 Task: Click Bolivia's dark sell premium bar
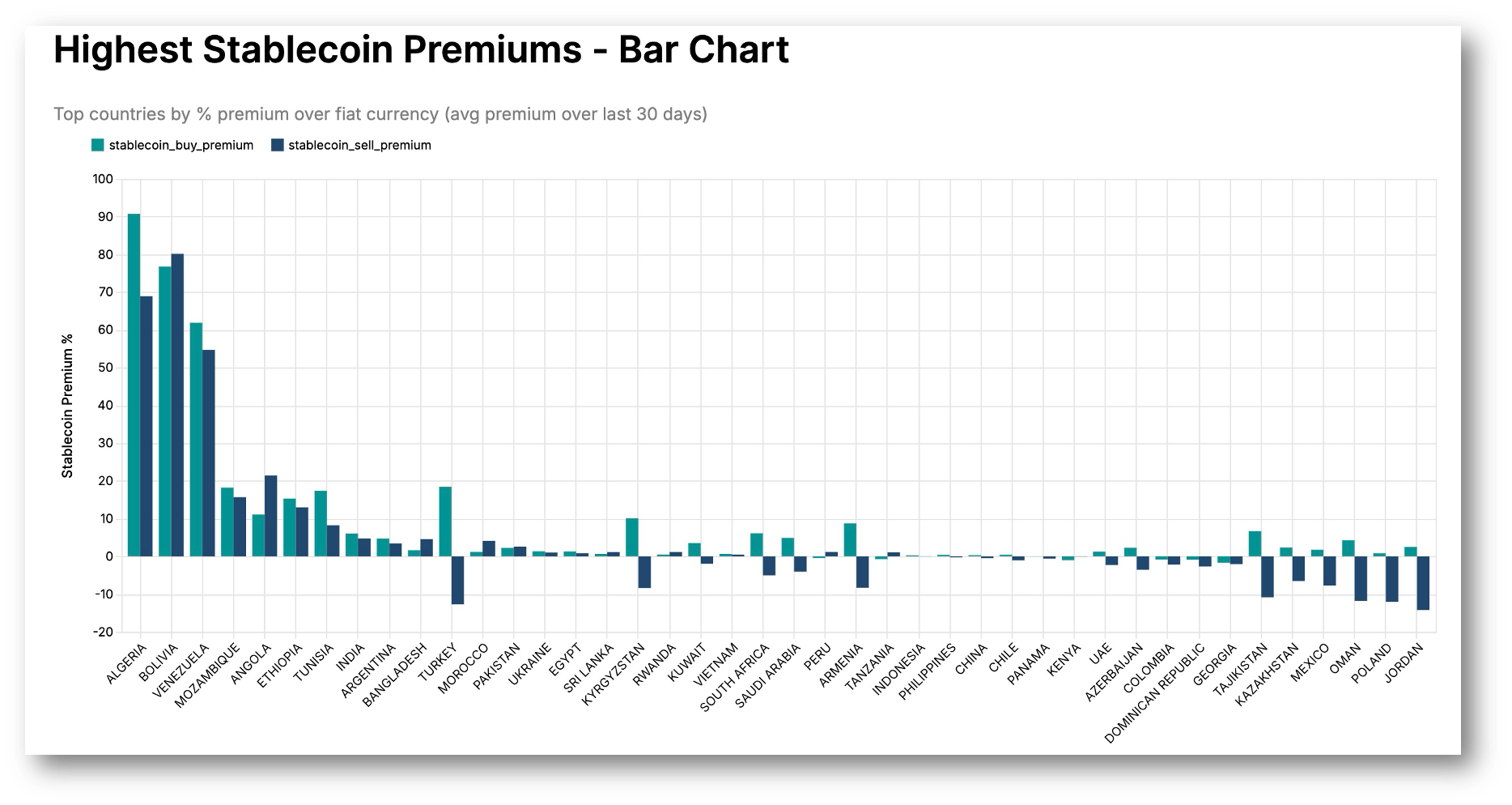click(177, 405)
